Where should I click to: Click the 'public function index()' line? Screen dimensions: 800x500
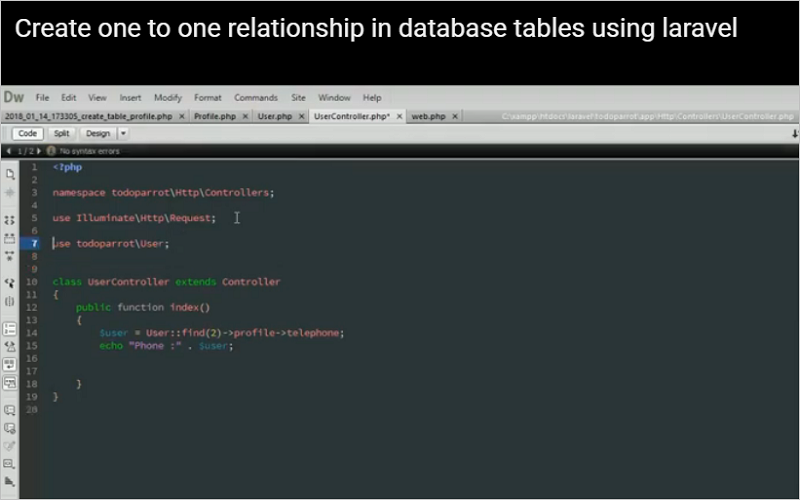143,307
